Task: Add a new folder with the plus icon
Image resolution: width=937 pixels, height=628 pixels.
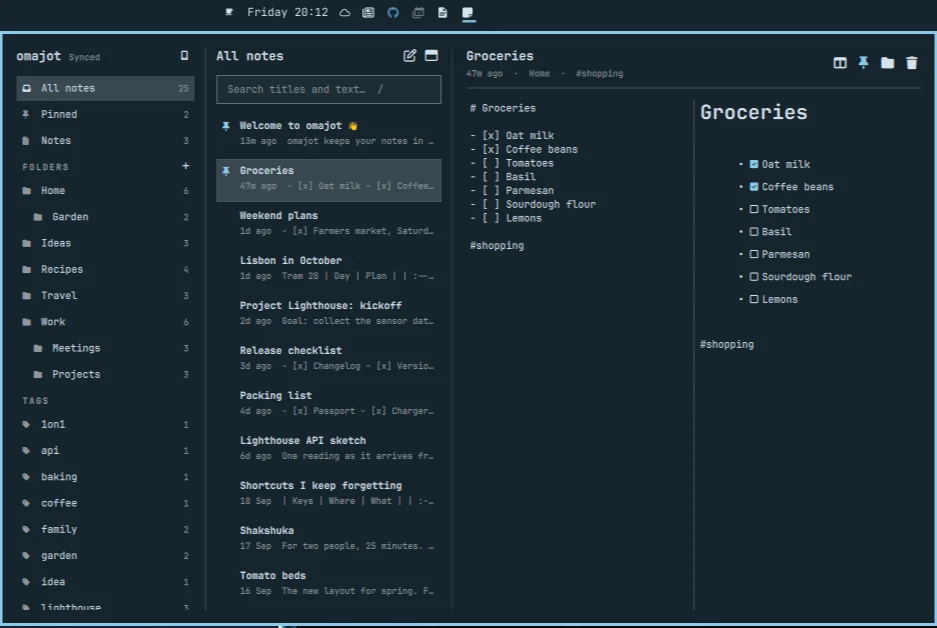Action: coord(185,166)
